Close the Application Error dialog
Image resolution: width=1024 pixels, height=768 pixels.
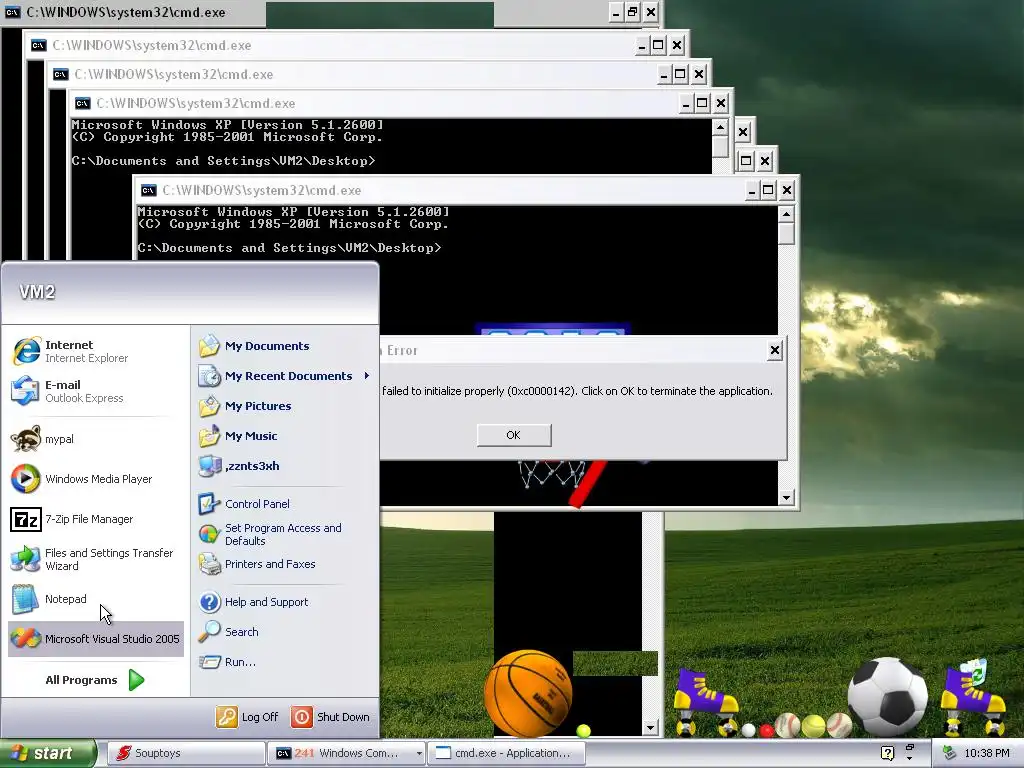pos(775,351)
